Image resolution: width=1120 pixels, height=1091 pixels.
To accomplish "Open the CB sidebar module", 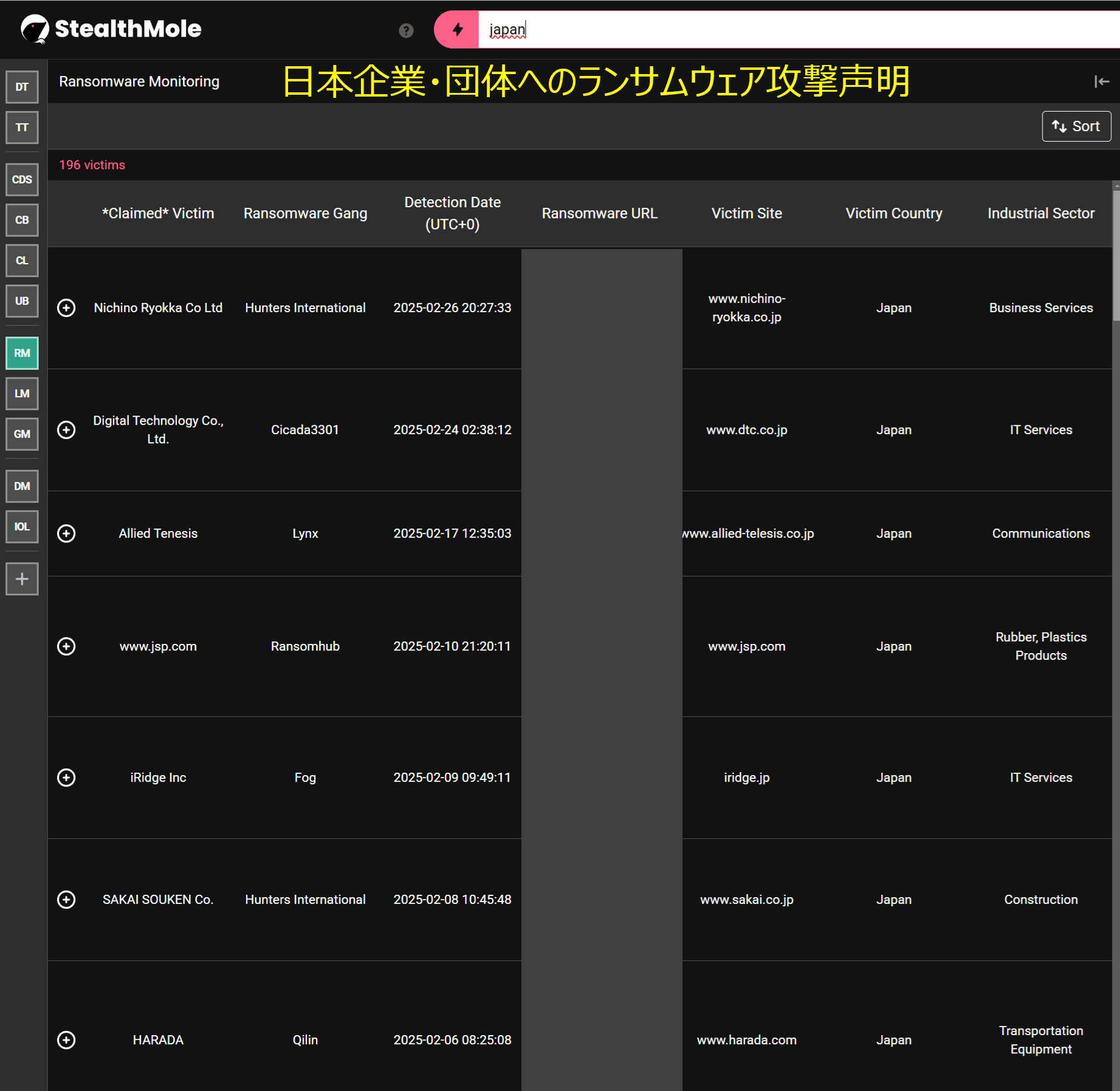I will tap(22, 220).
